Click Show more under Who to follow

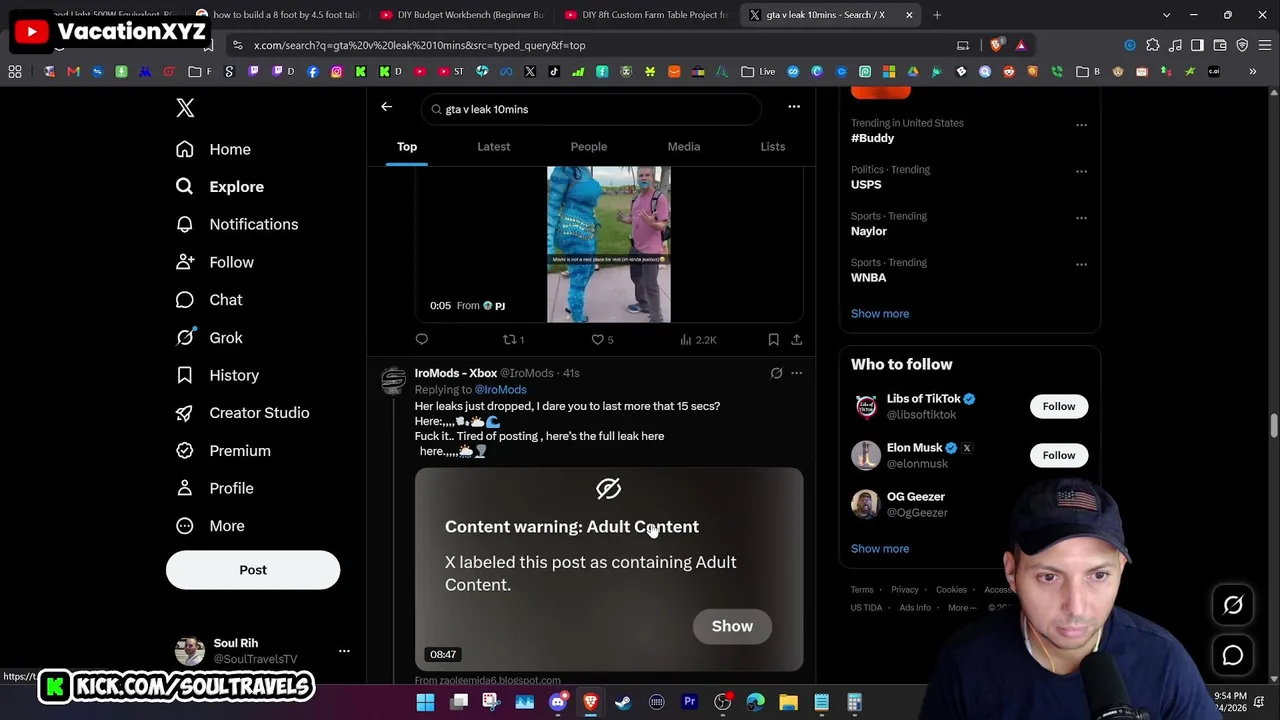click(x=880, y=549)
